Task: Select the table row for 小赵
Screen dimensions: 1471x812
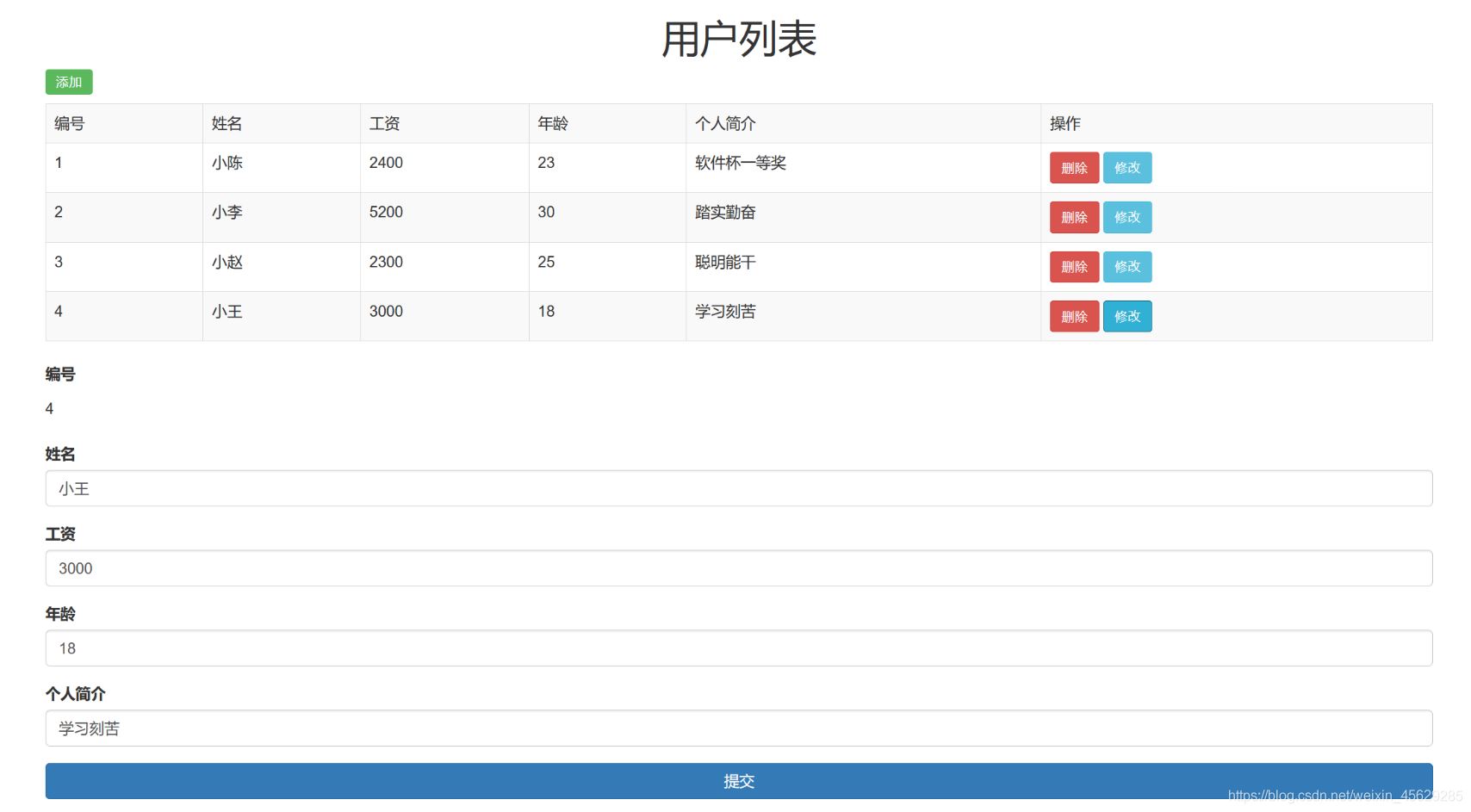Action: (517, 266)
